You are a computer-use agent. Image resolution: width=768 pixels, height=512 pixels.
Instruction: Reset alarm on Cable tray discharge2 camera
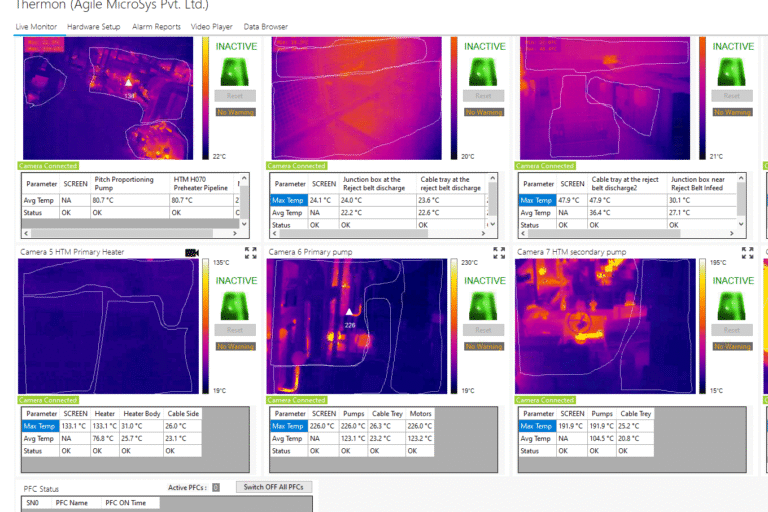pyautogui.click(x=732, y=96)
